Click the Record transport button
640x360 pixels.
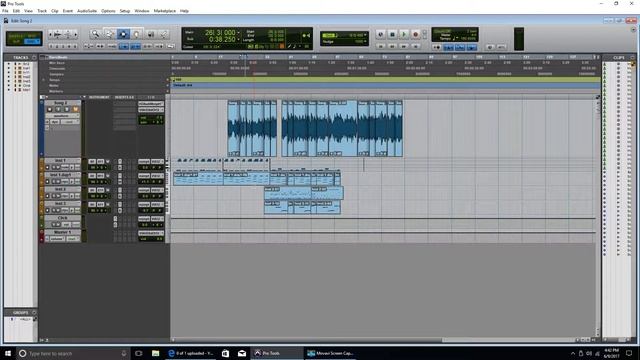coord(416,35)
